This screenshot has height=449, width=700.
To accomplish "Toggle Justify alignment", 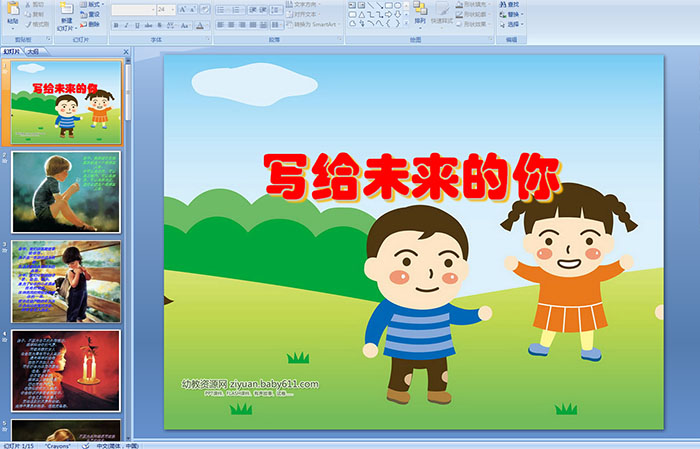I will [253, 25].
